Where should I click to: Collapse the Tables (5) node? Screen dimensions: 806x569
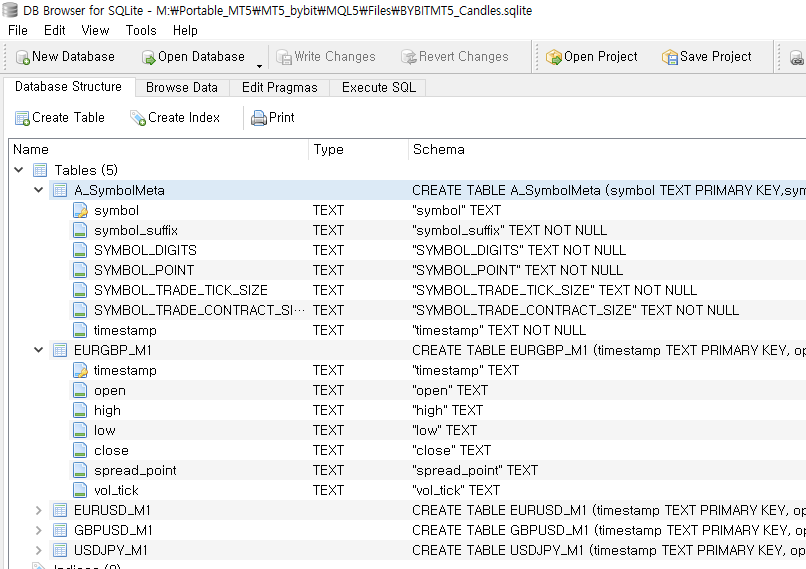[19, 170]
